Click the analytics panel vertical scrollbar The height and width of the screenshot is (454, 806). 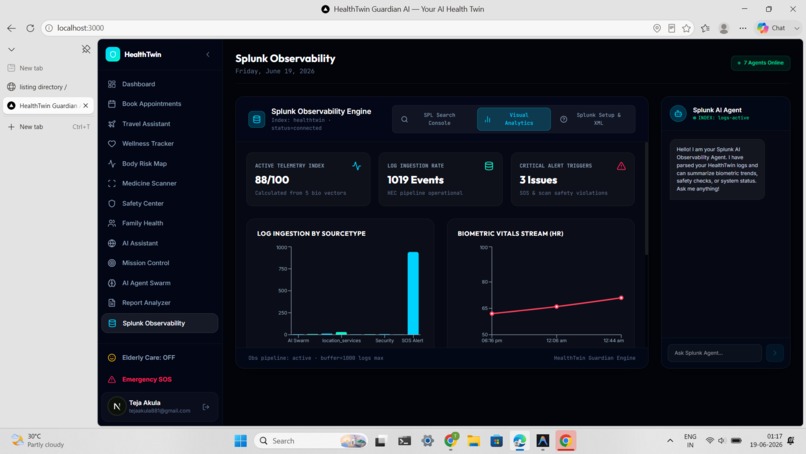(x=646, y=198)
